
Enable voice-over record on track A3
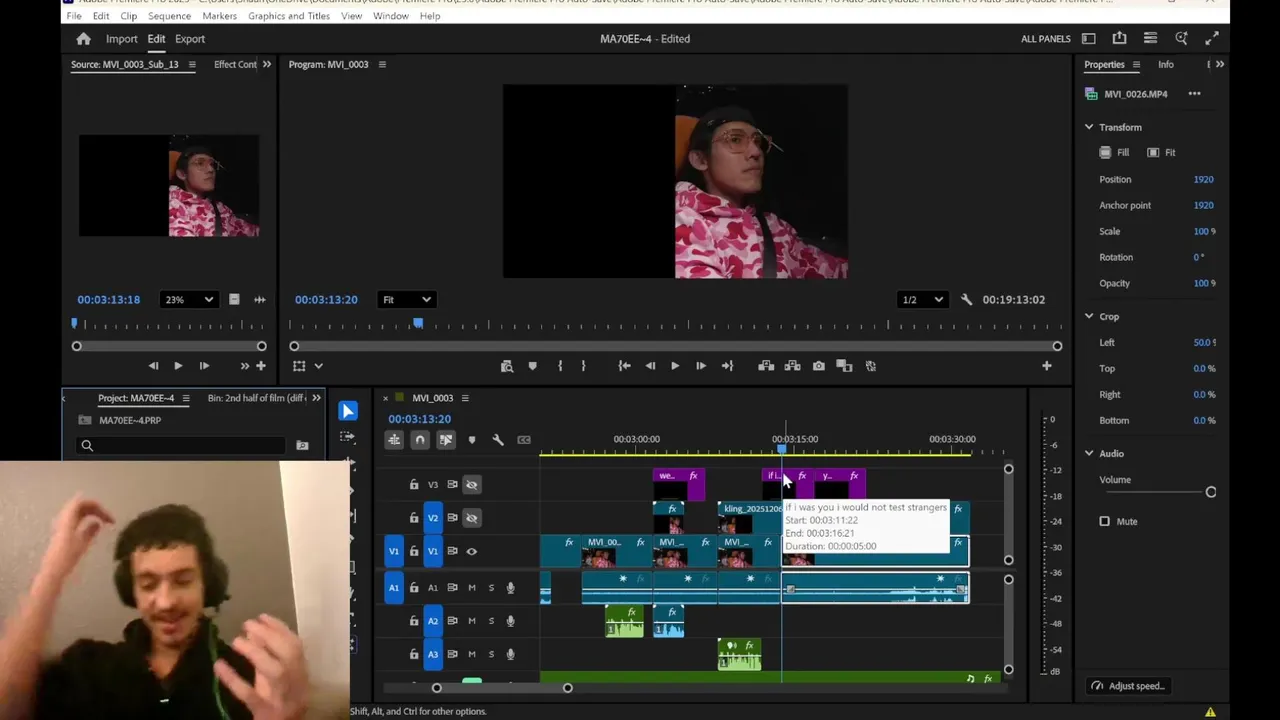pos(510,654)
